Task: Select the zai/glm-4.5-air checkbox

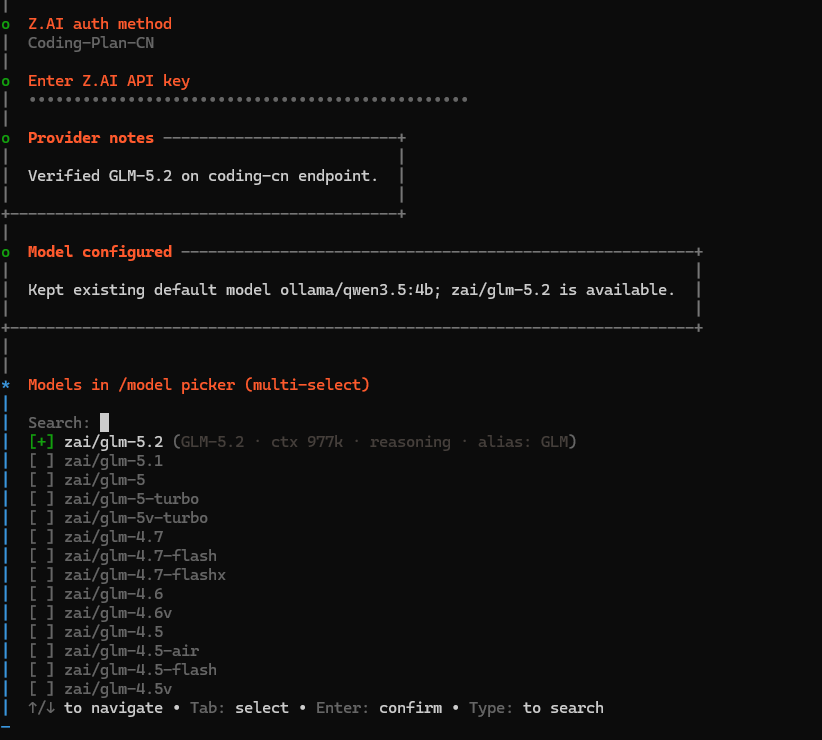Action: [41, 651]
